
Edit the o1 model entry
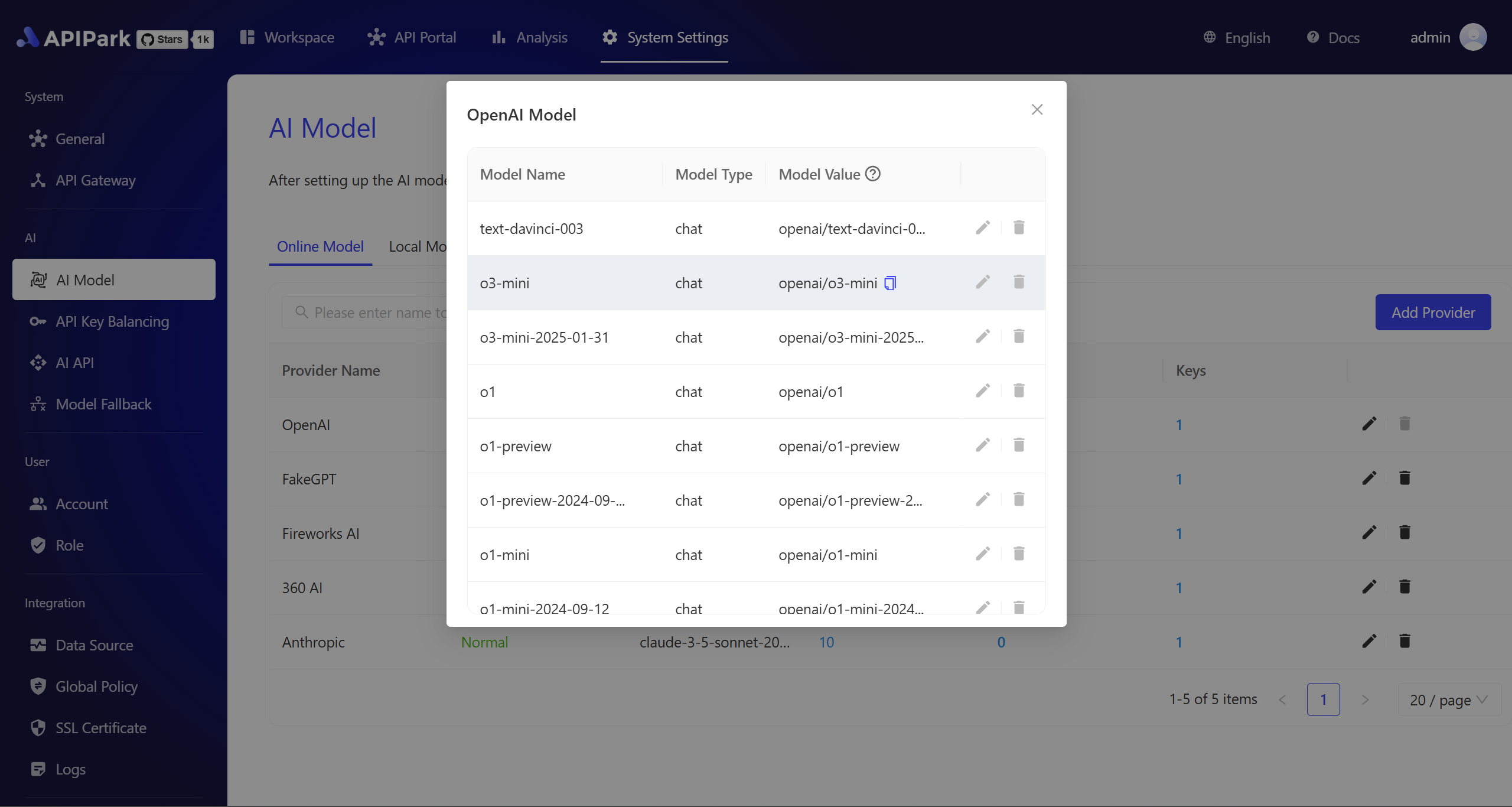click(983, 391)
